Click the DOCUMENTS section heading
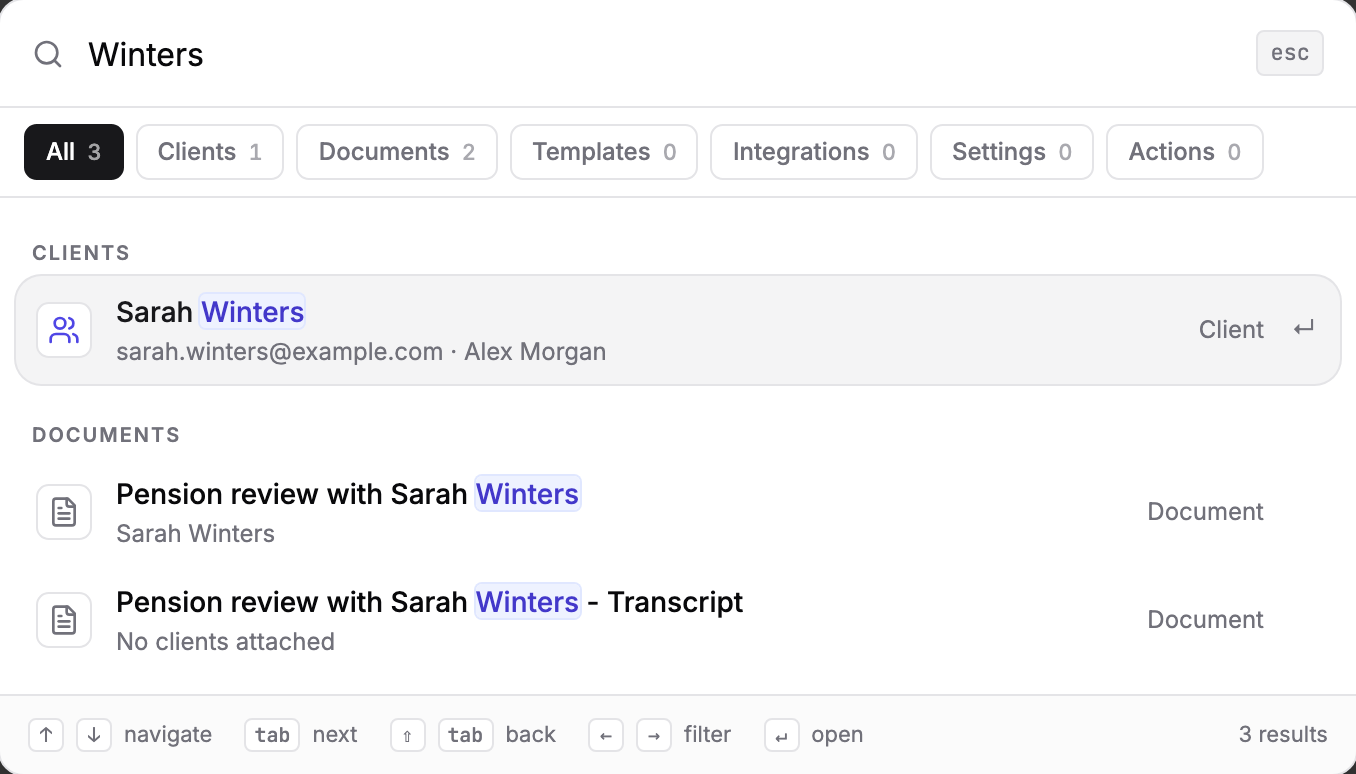Screen dimensions: 1356x774 (106, 435)
